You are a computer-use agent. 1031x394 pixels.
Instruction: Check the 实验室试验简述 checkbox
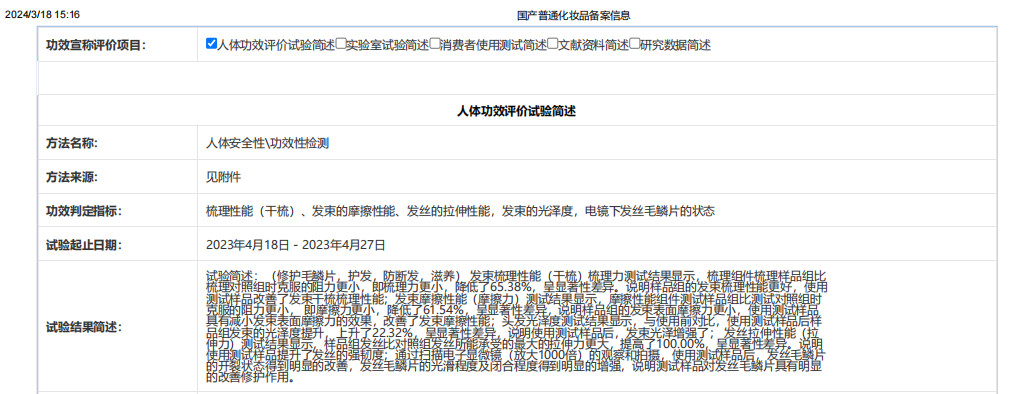341,43
